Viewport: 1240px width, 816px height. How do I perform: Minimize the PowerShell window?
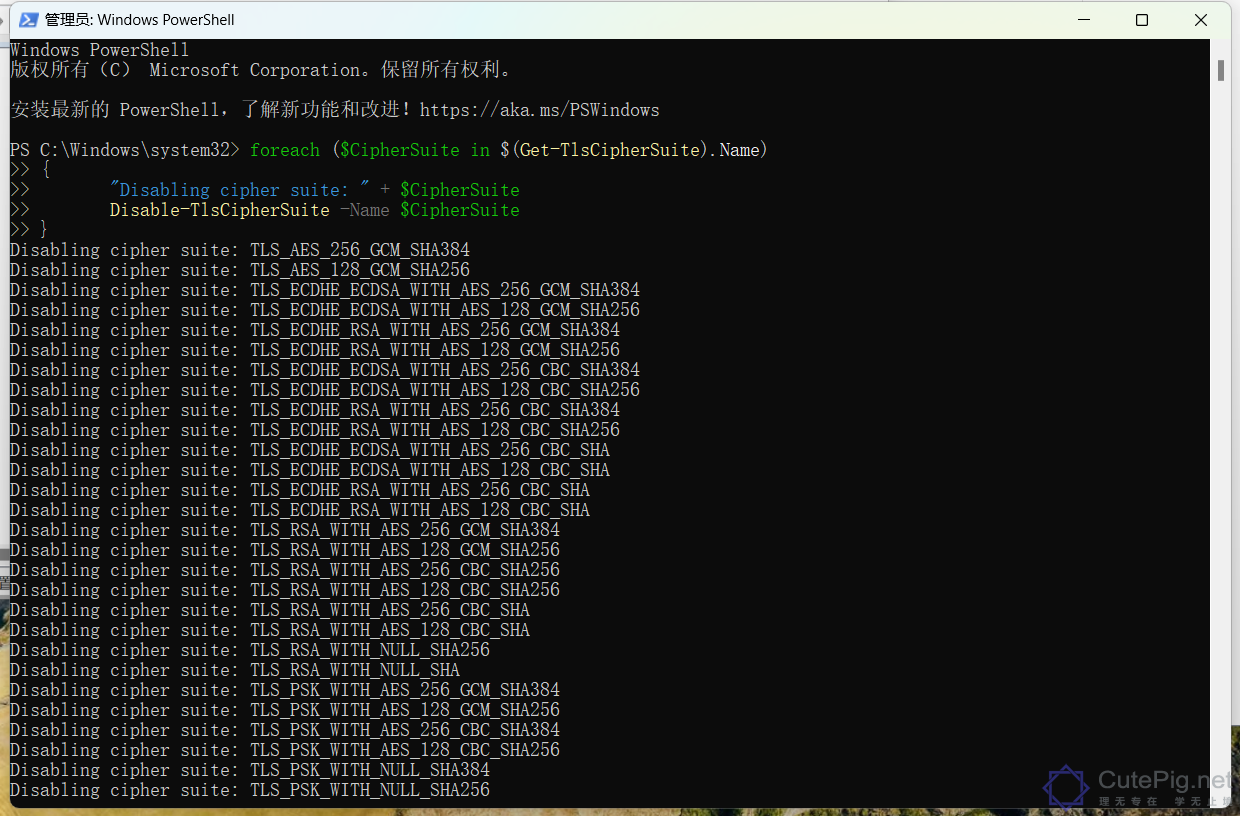pyautogui.click(x=1084, y=19)
